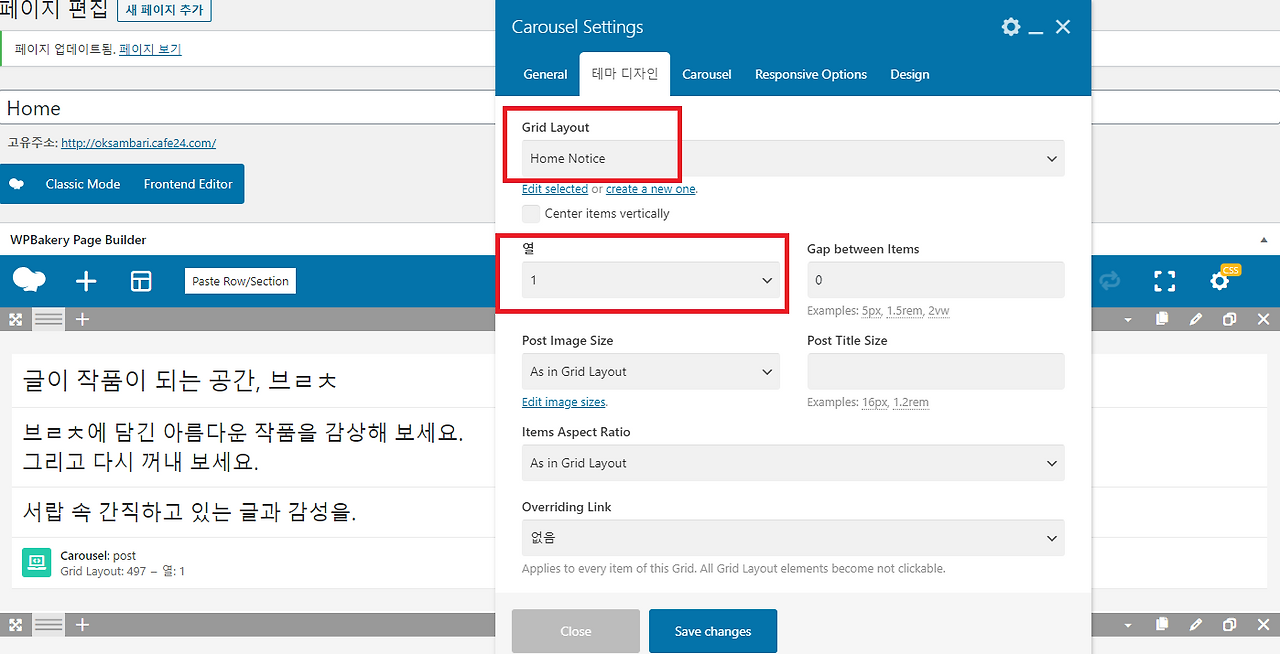Switch to the General tab
This screenshot has height=654, width=1280.
(x=545, y=74)
